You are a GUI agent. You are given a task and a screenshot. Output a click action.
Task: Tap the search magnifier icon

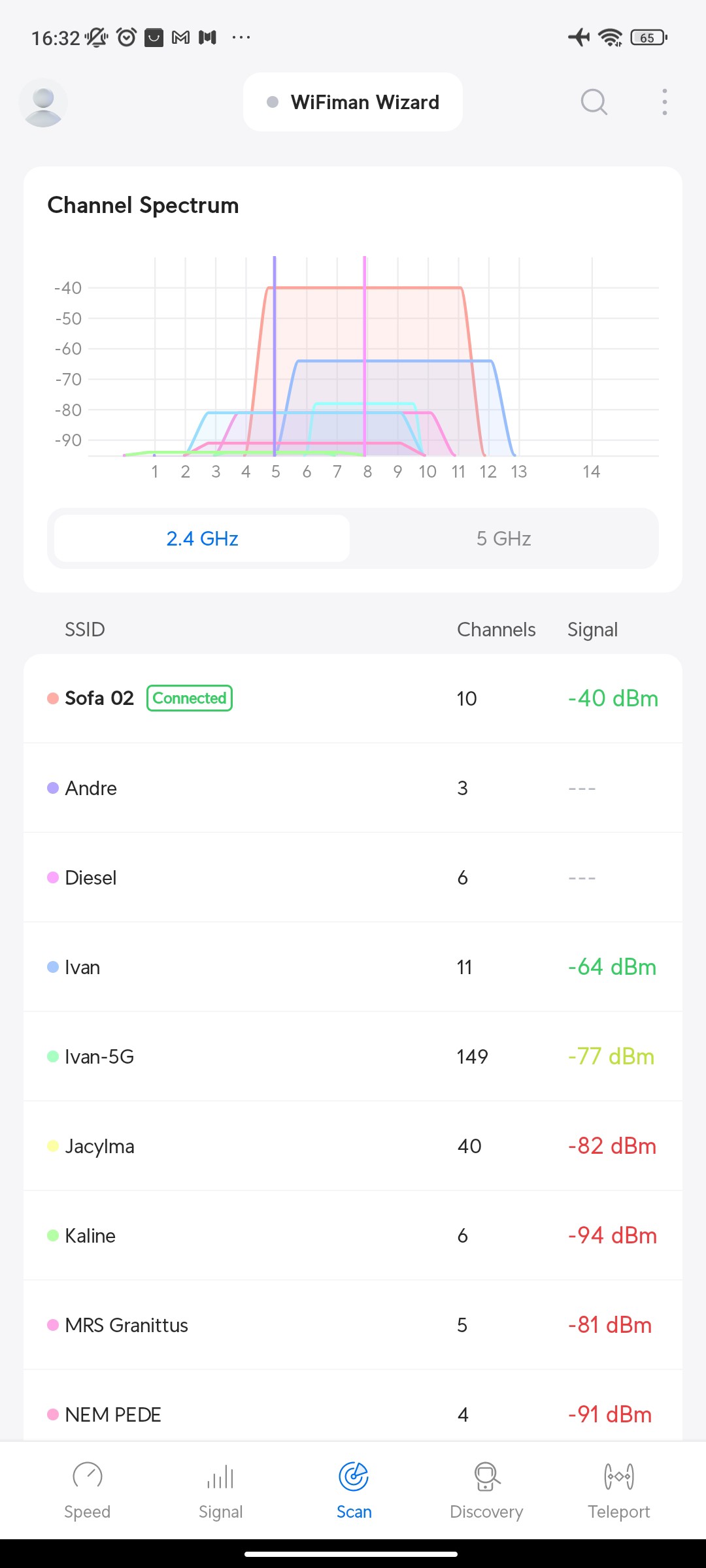point(594,102)
